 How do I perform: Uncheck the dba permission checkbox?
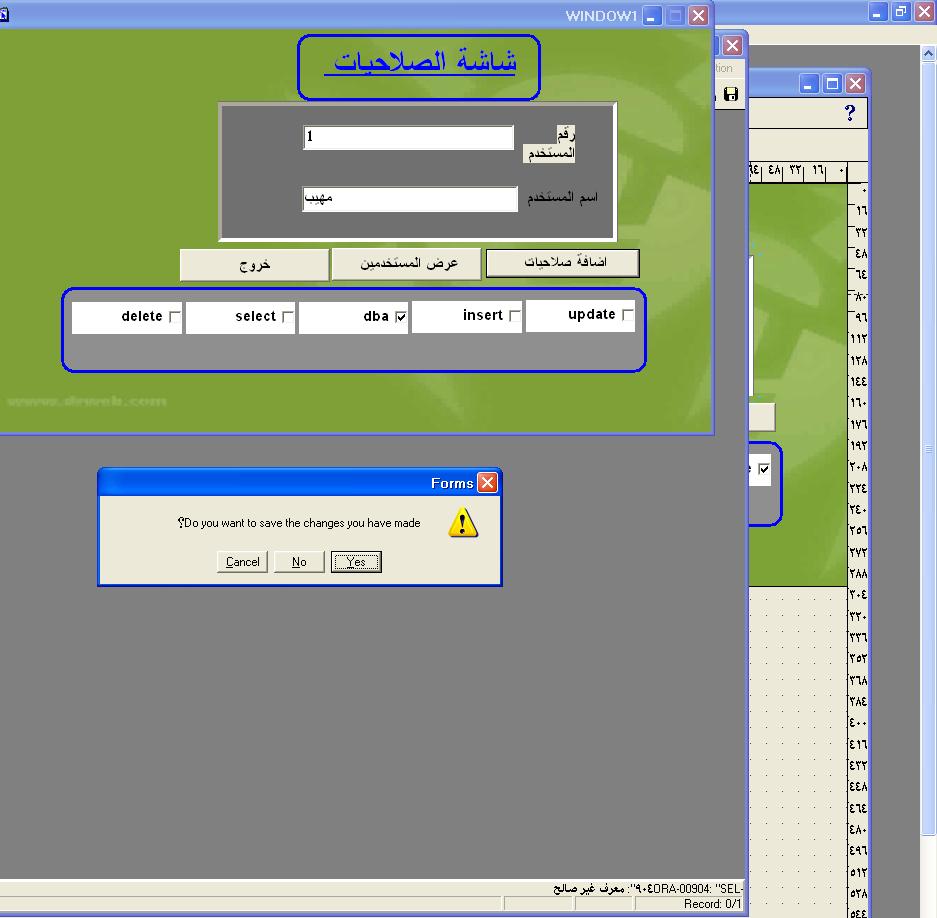coord(401,317)
